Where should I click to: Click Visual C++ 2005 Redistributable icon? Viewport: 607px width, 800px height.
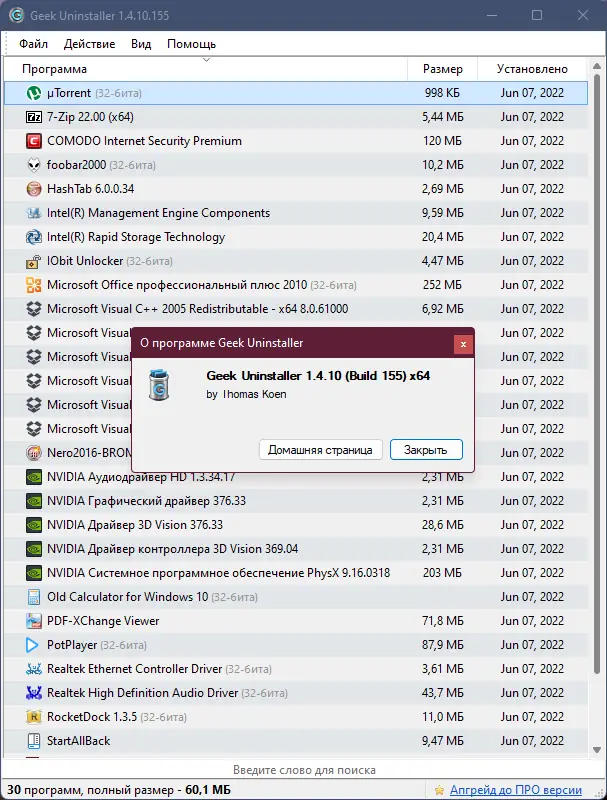[34, 309]
